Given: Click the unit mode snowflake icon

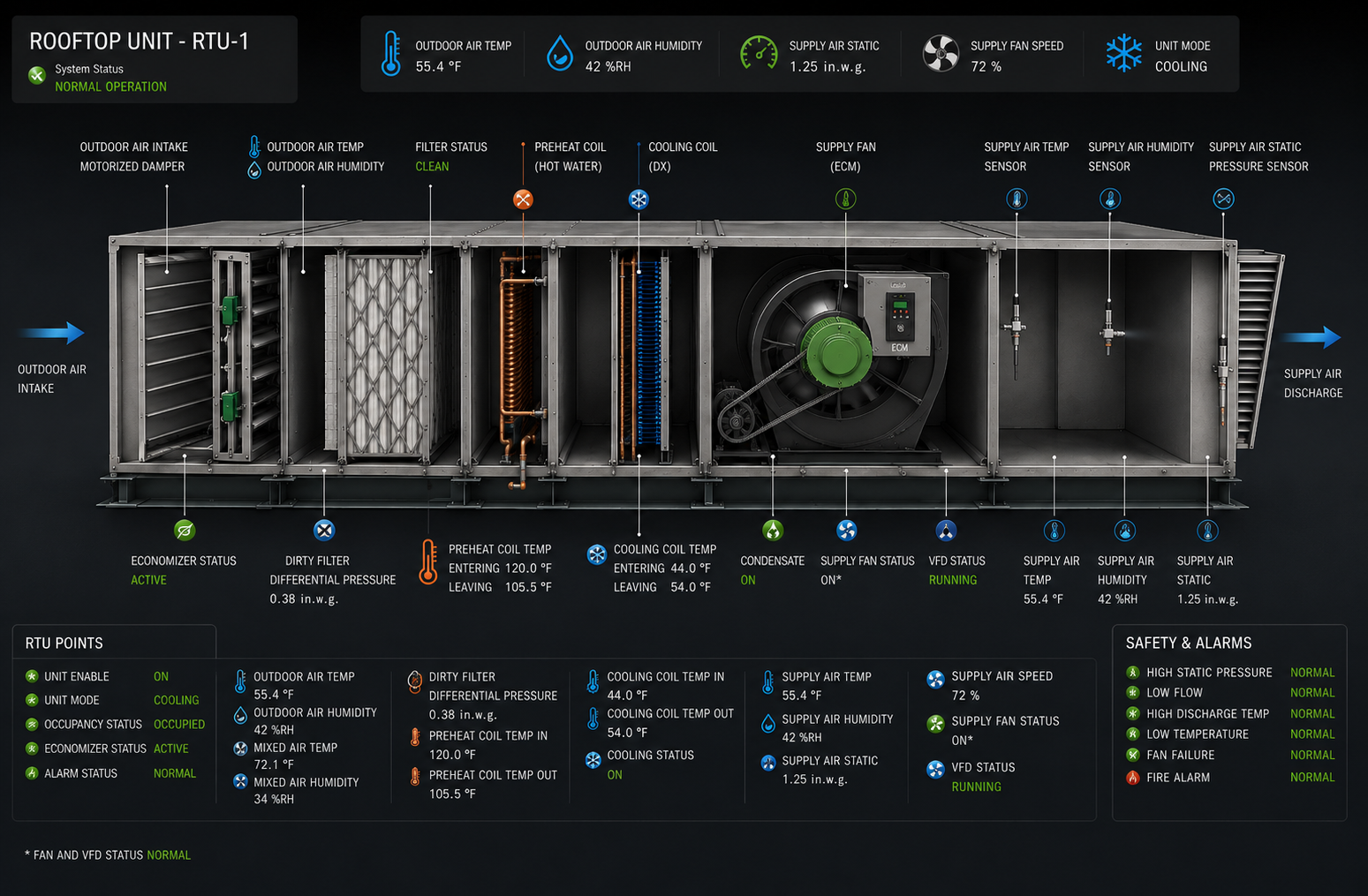Looking at the screenshot, I should 1123,54.
